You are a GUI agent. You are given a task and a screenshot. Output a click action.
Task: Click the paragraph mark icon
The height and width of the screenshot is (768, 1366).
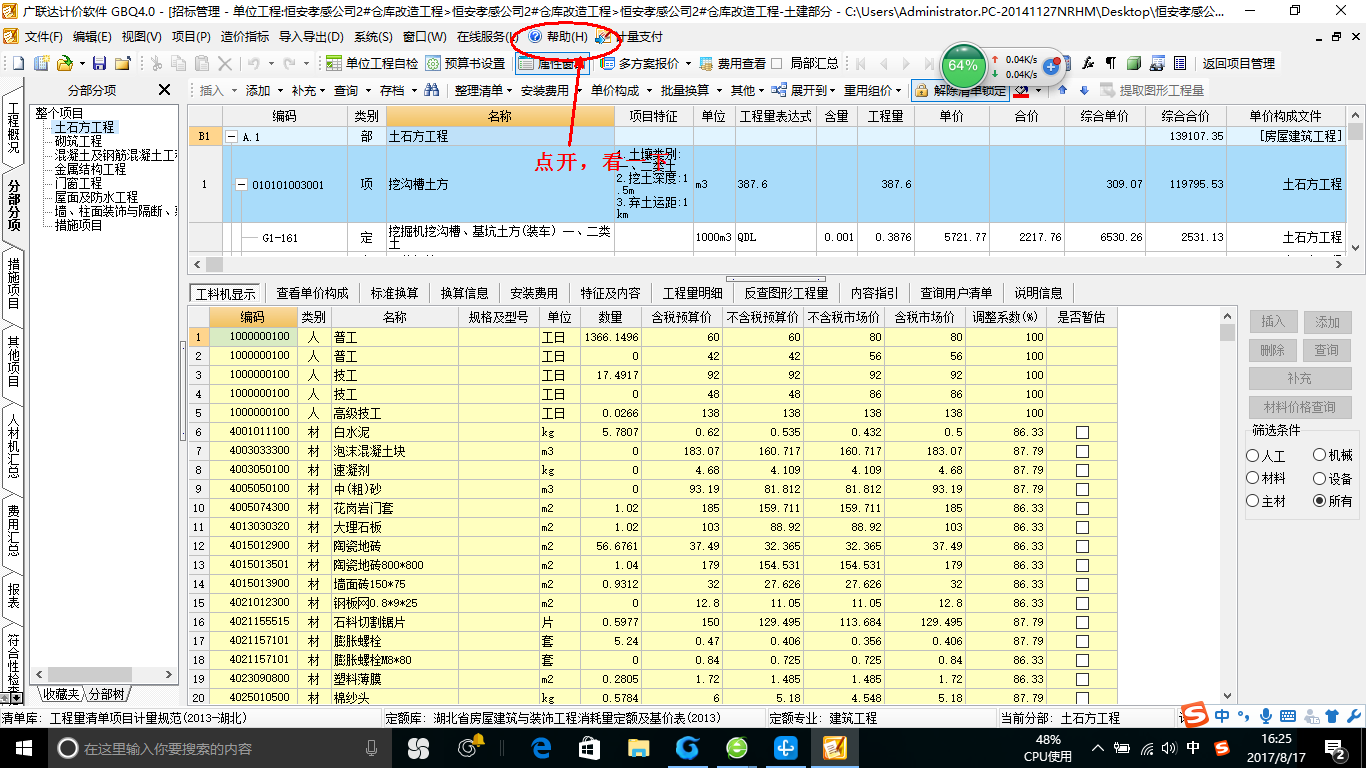pyautogui.click(x=1111, y=63)
